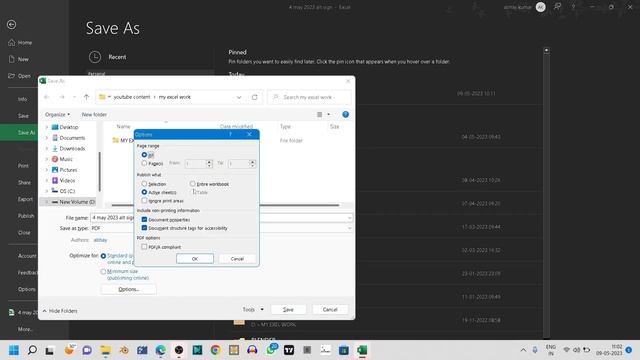The height and width of the screenshot is (360, 640).
Task: Toggle Ignore print areas checkbox
Action: pos(144,201)
